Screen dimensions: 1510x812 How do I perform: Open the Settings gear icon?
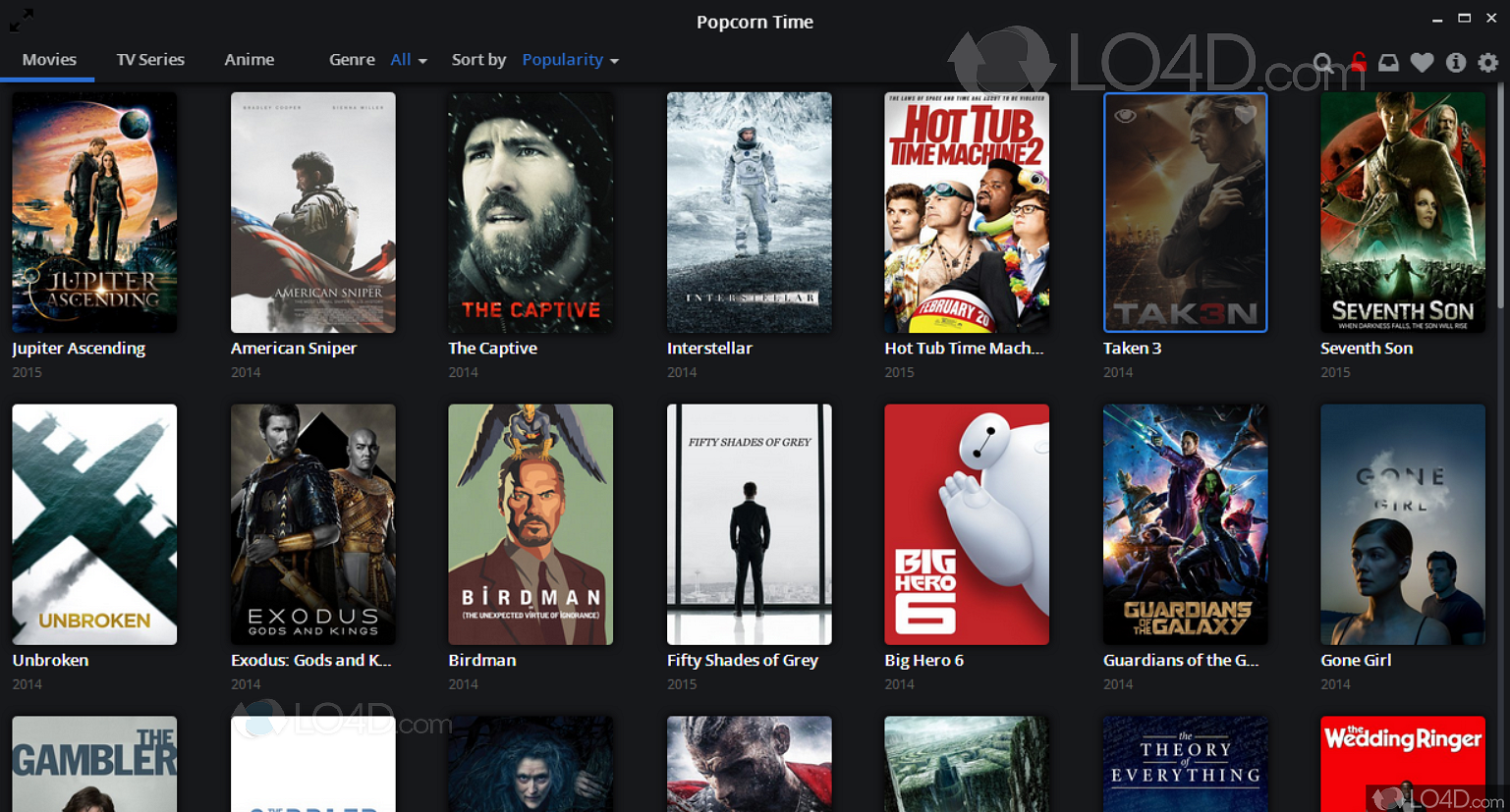(x=1488, y=63)
